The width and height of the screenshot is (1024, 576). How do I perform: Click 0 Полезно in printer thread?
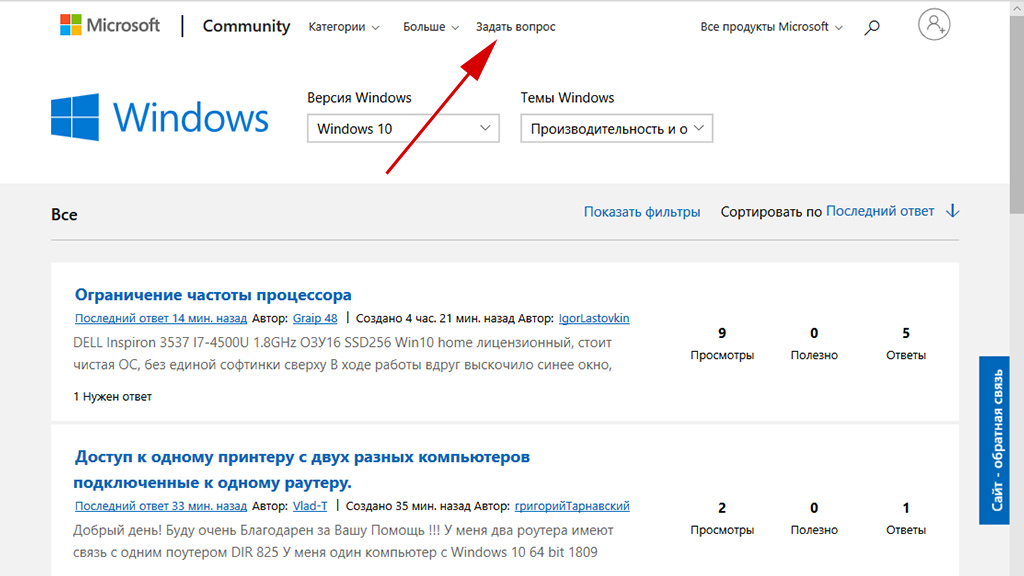814,518
